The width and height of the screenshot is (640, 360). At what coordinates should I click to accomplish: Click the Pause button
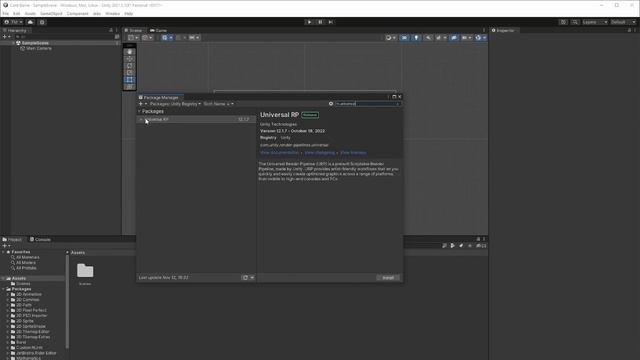click(x=320, y=22)
